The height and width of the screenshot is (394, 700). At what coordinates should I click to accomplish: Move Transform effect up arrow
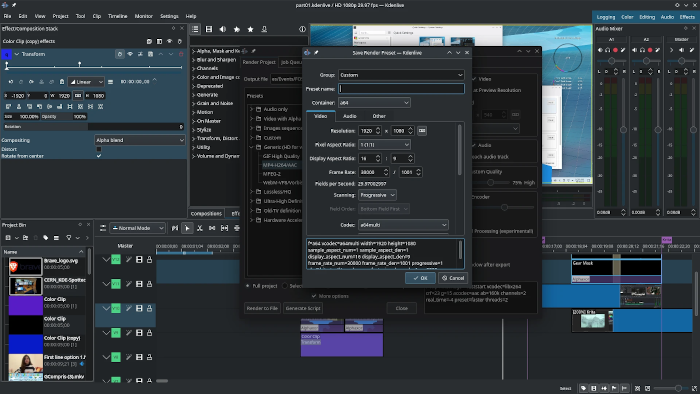(161, 54)
